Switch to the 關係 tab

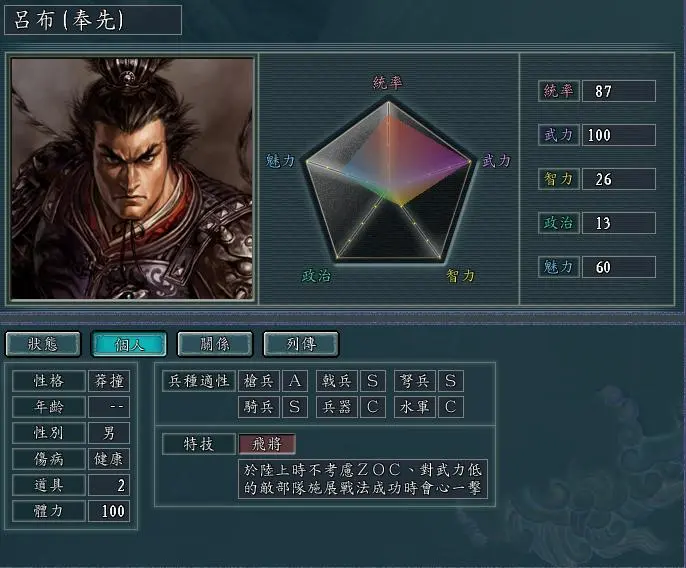coord(215,344)
